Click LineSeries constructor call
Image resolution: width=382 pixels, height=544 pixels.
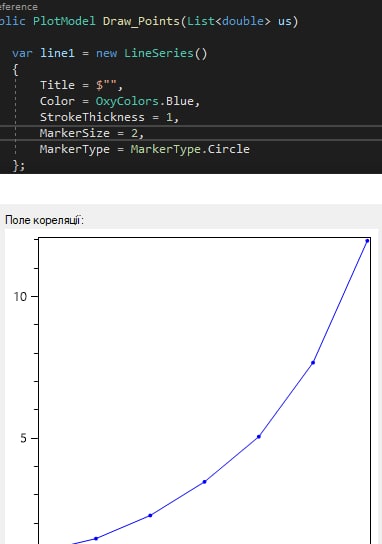[x=165, y=53]
